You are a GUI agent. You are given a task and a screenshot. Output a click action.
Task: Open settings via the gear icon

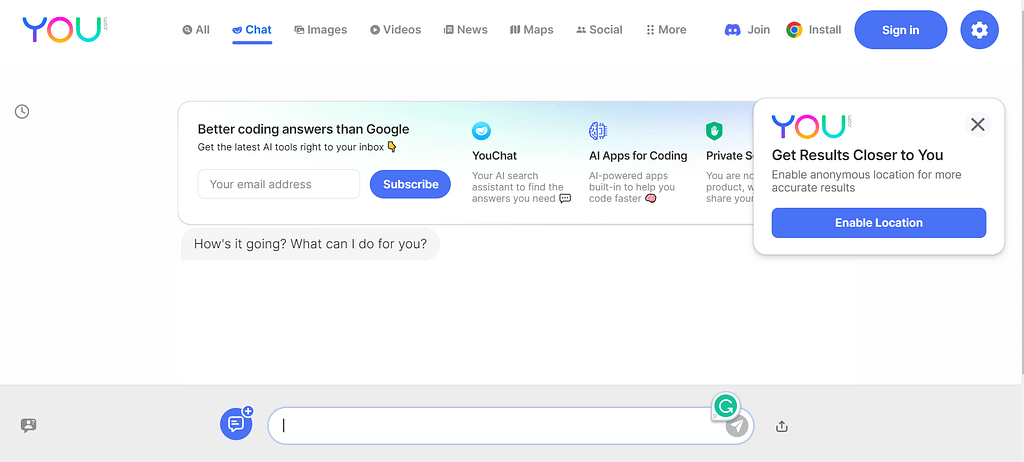tap(979, 29)
